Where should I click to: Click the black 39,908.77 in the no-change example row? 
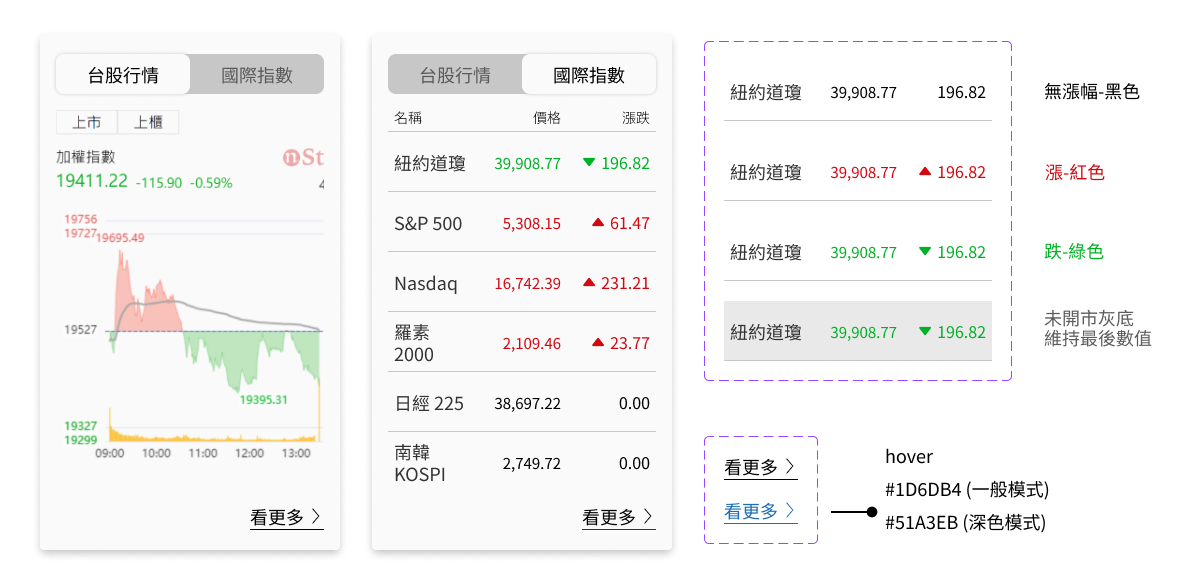864,93
